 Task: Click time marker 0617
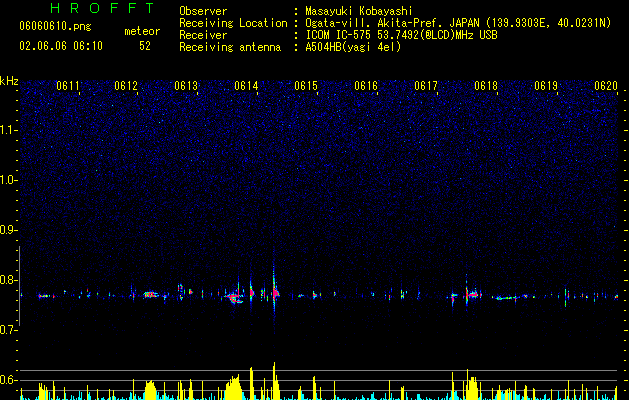click(426, 86)
